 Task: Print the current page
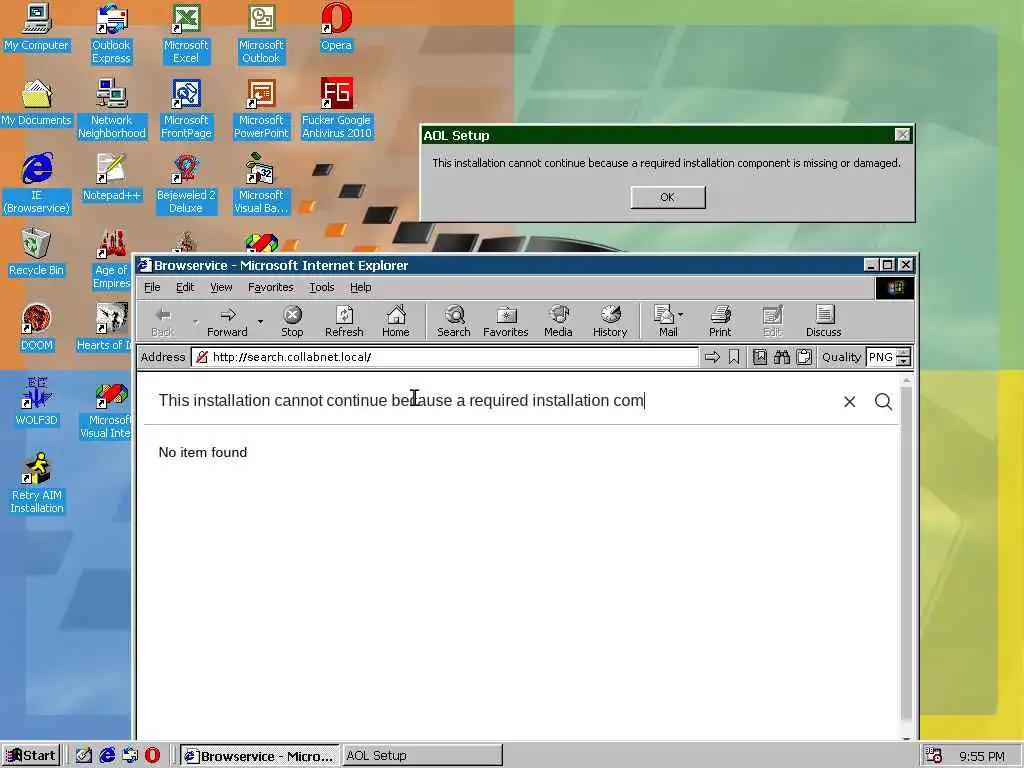[720, 321]
